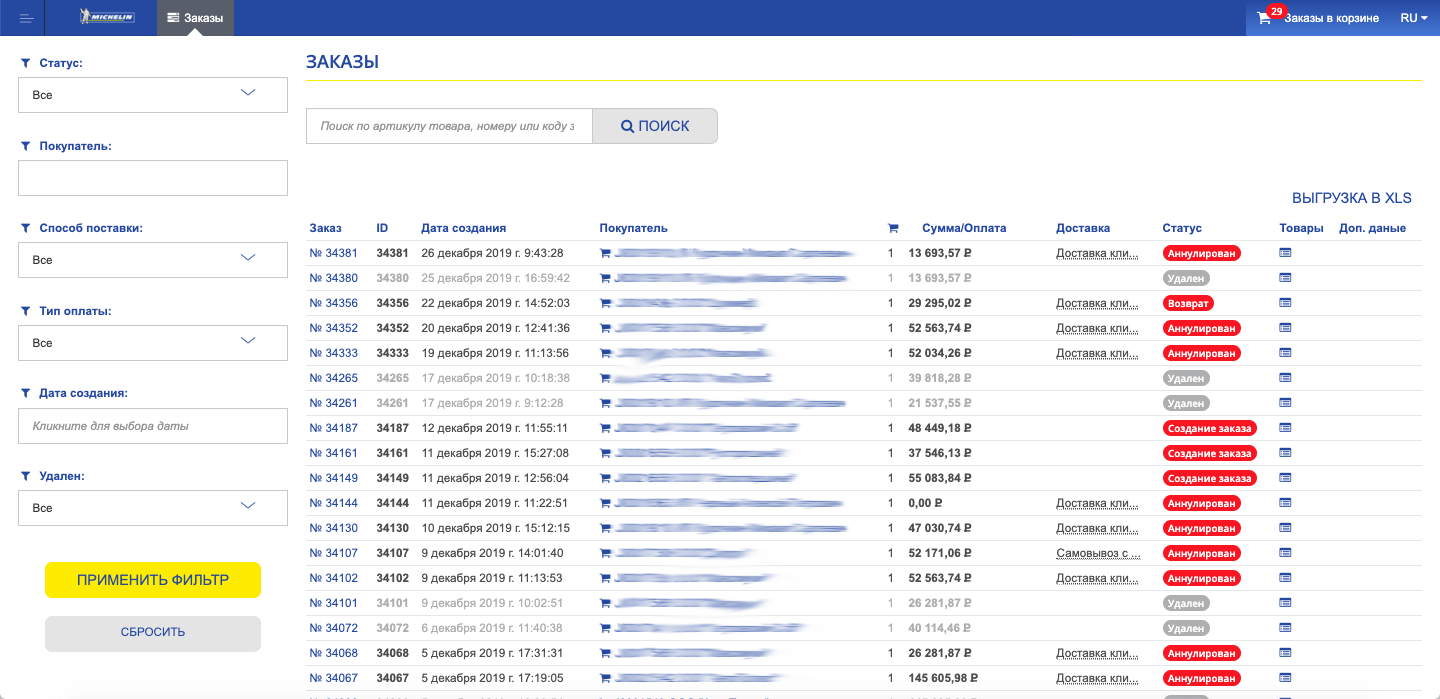Open products list icon for order 34068

click(x=1286, y=653)
